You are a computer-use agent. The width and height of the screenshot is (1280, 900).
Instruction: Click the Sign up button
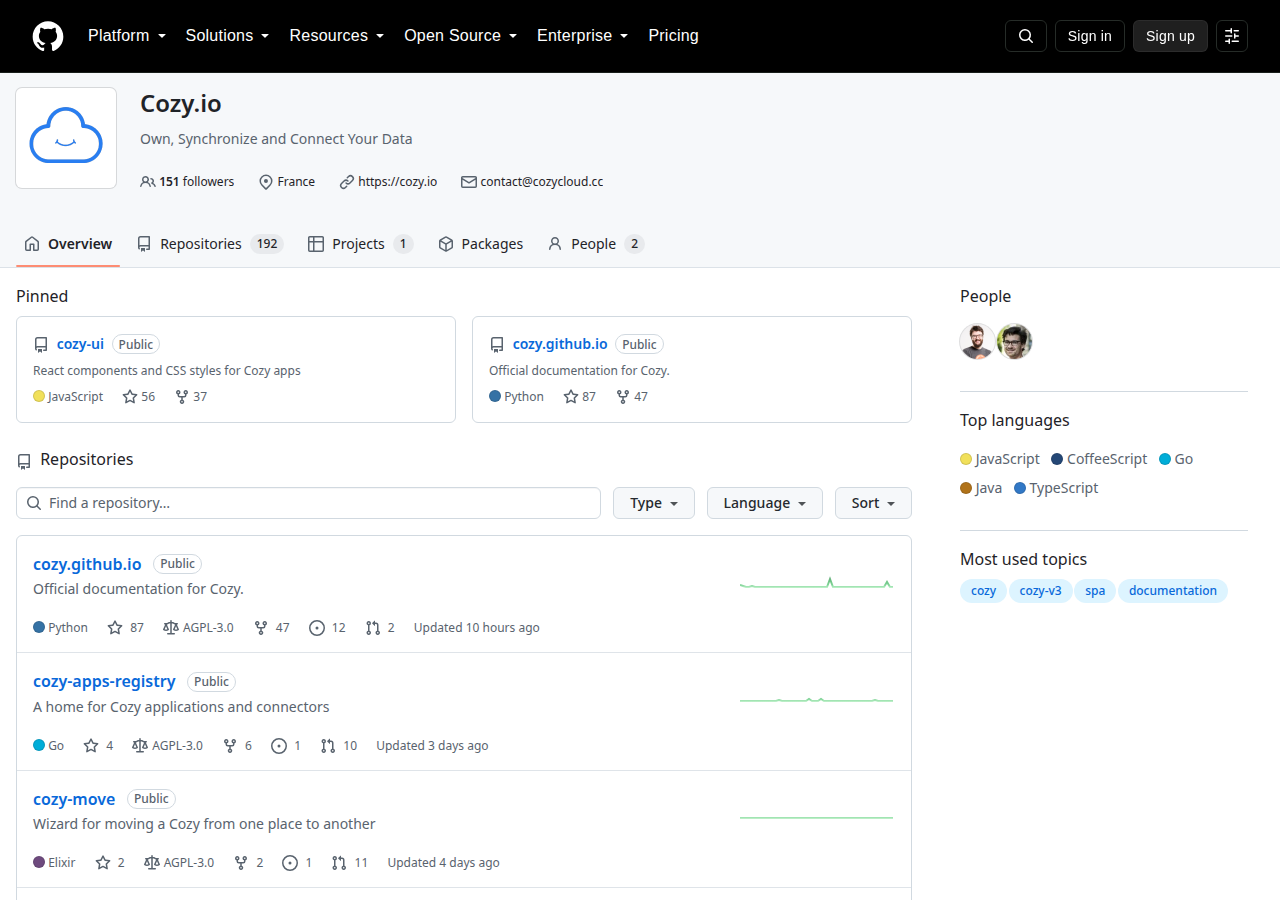coord(1170,36)
